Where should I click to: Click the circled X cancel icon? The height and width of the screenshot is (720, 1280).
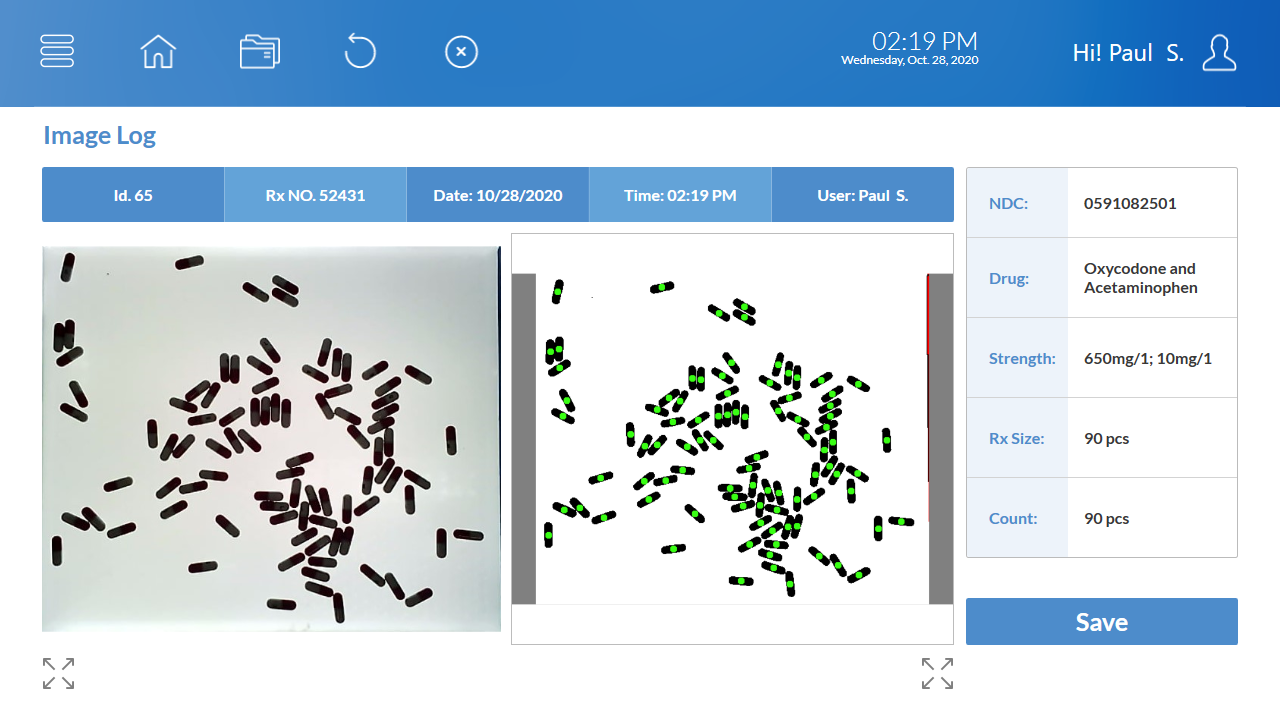coord(461,51)
